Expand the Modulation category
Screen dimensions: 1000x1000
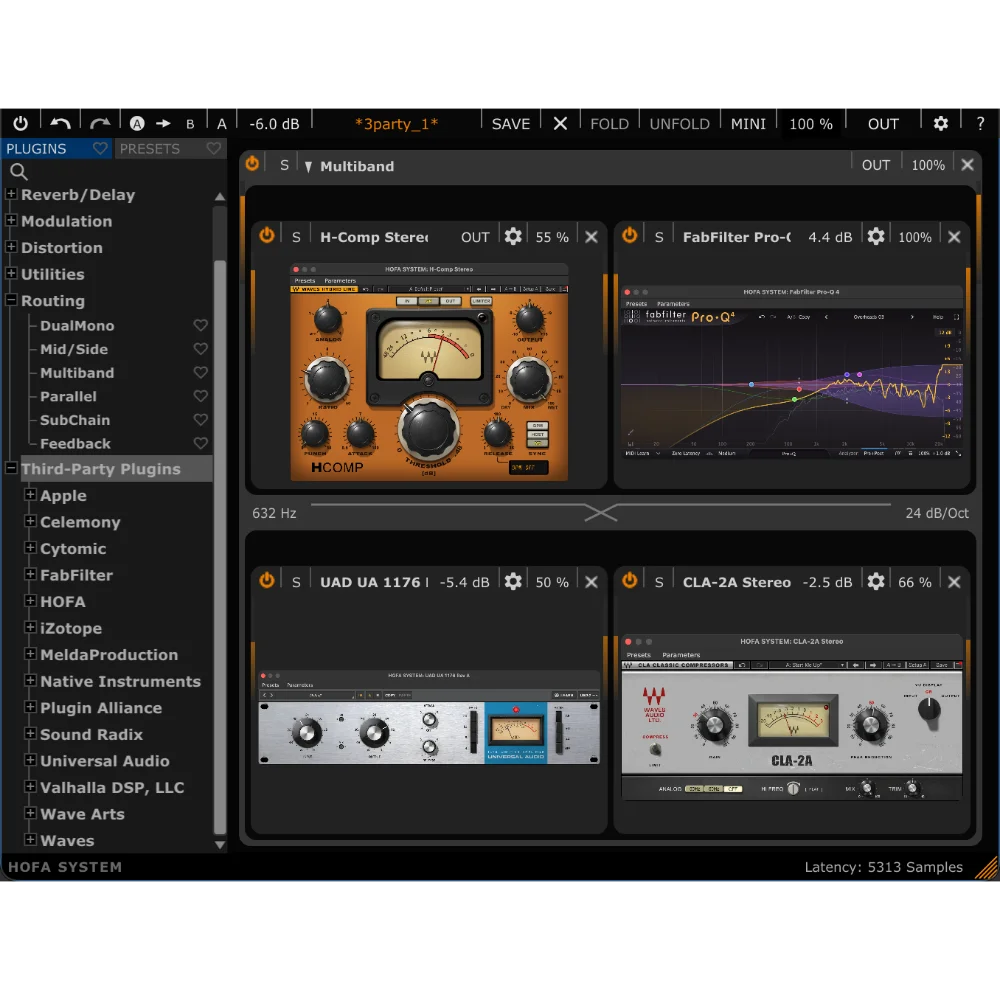click(11, 220)
